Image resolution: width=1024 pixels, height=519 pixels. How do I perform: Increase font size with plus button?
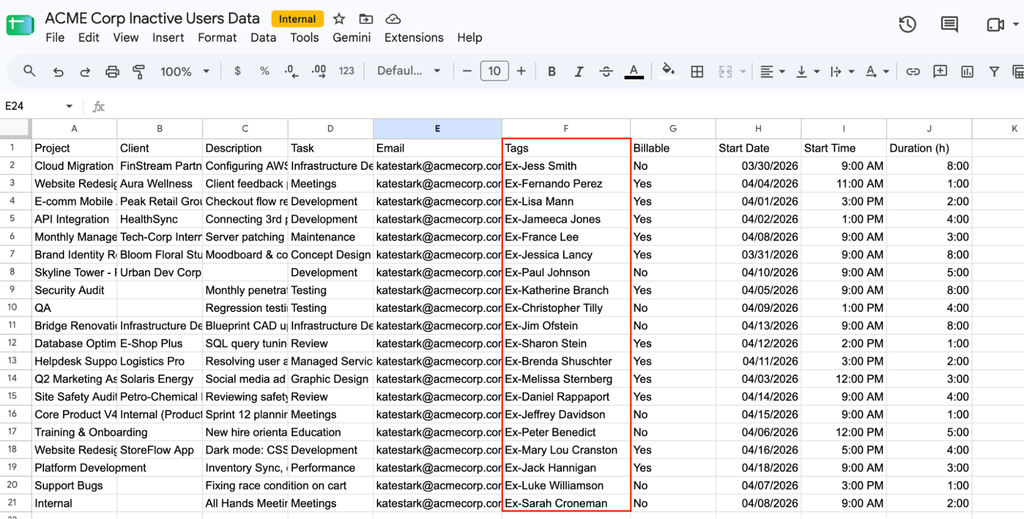(521, 71)
